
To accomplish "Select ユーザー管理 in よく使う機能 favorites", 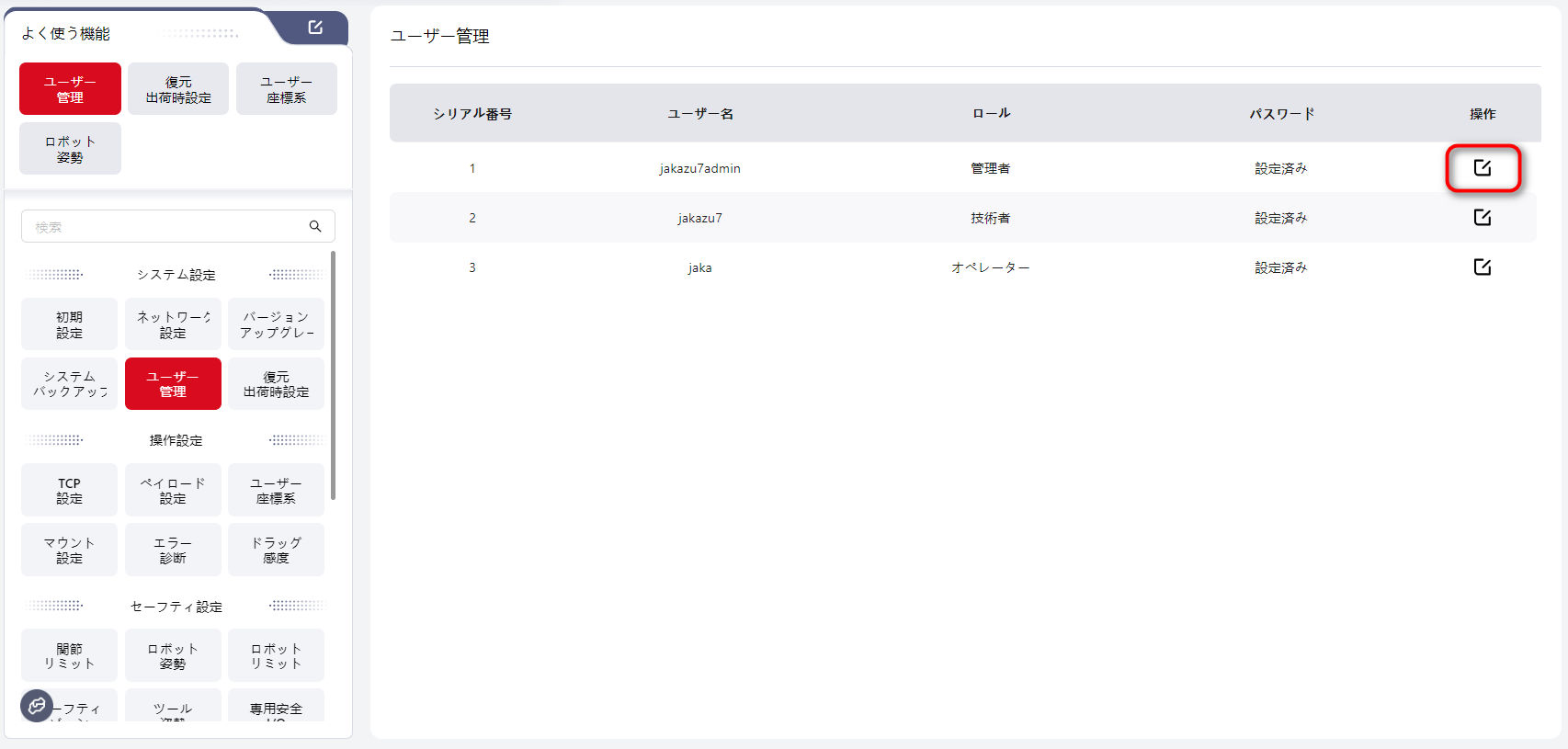I will (x=70, y=89).
